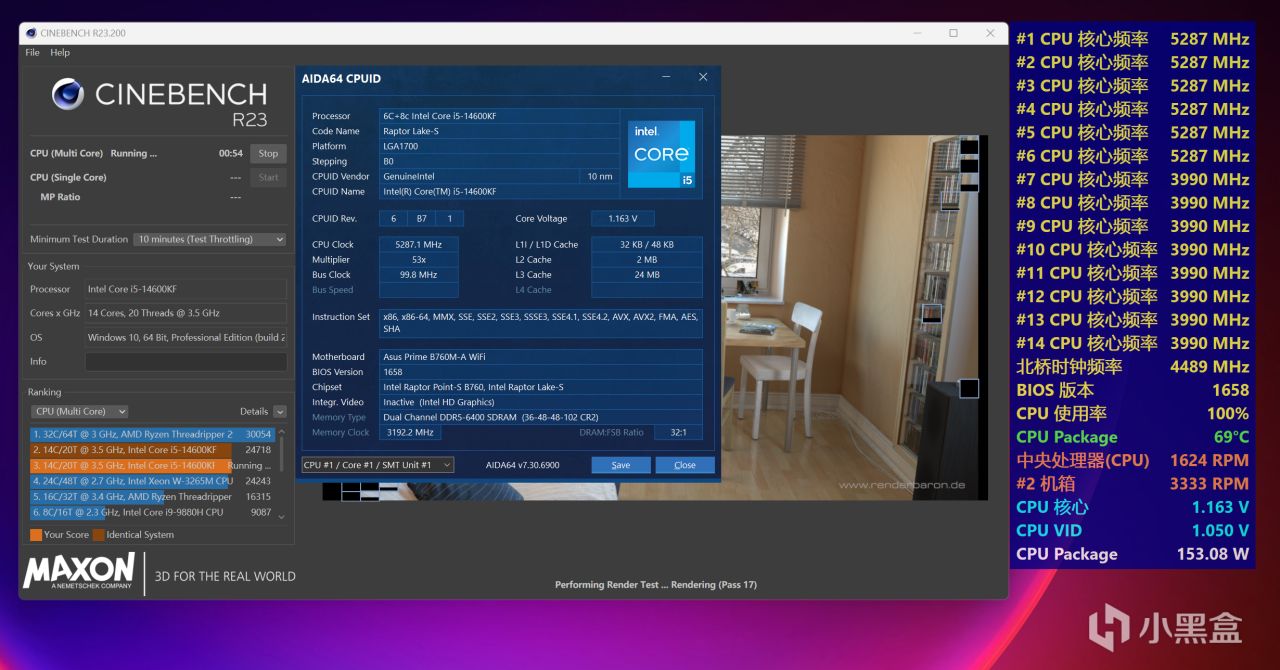Minimize the Cinebench R23 window
Viewport: 1280px width, 670px height.
[916, 33]
